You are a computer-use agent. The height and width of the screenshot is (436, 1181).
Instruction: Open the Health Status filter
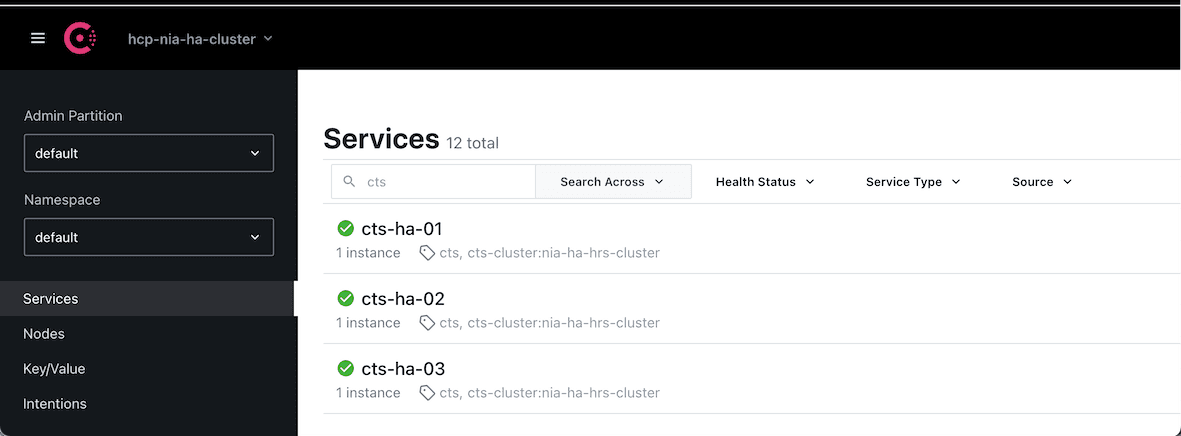pyautogui.click(x=765, y=182)
